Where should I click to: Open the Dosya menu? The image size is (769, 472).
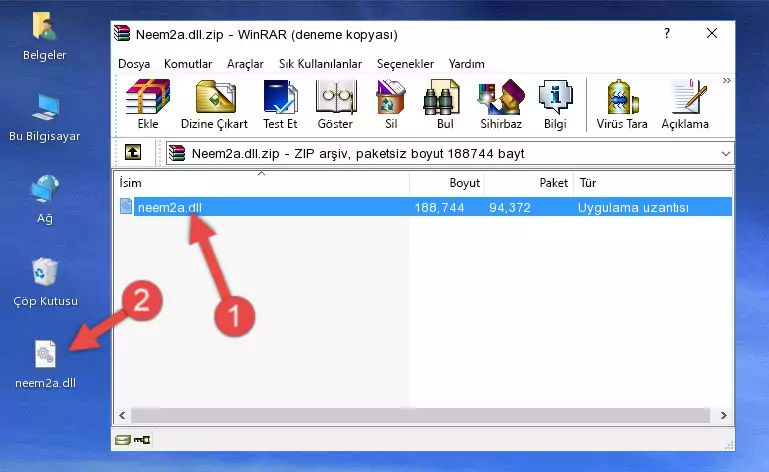coord(134,64)
